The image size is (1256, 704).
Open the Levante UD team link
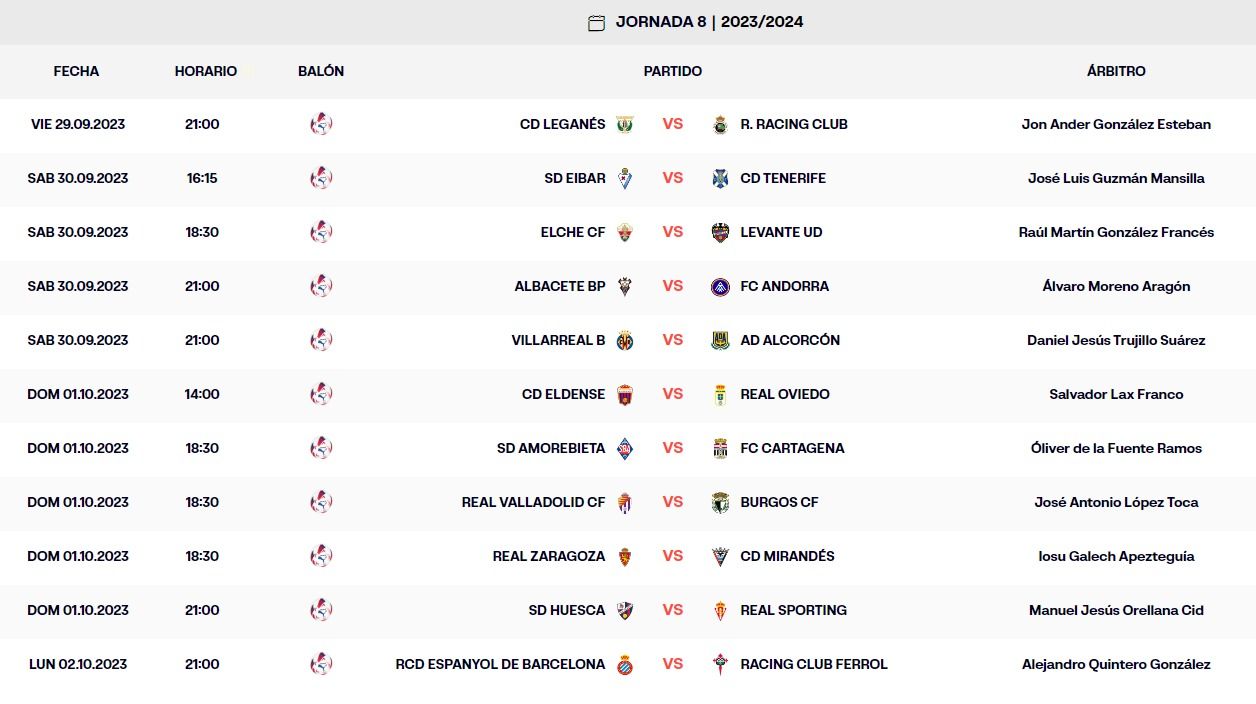(x=781, y=233)
